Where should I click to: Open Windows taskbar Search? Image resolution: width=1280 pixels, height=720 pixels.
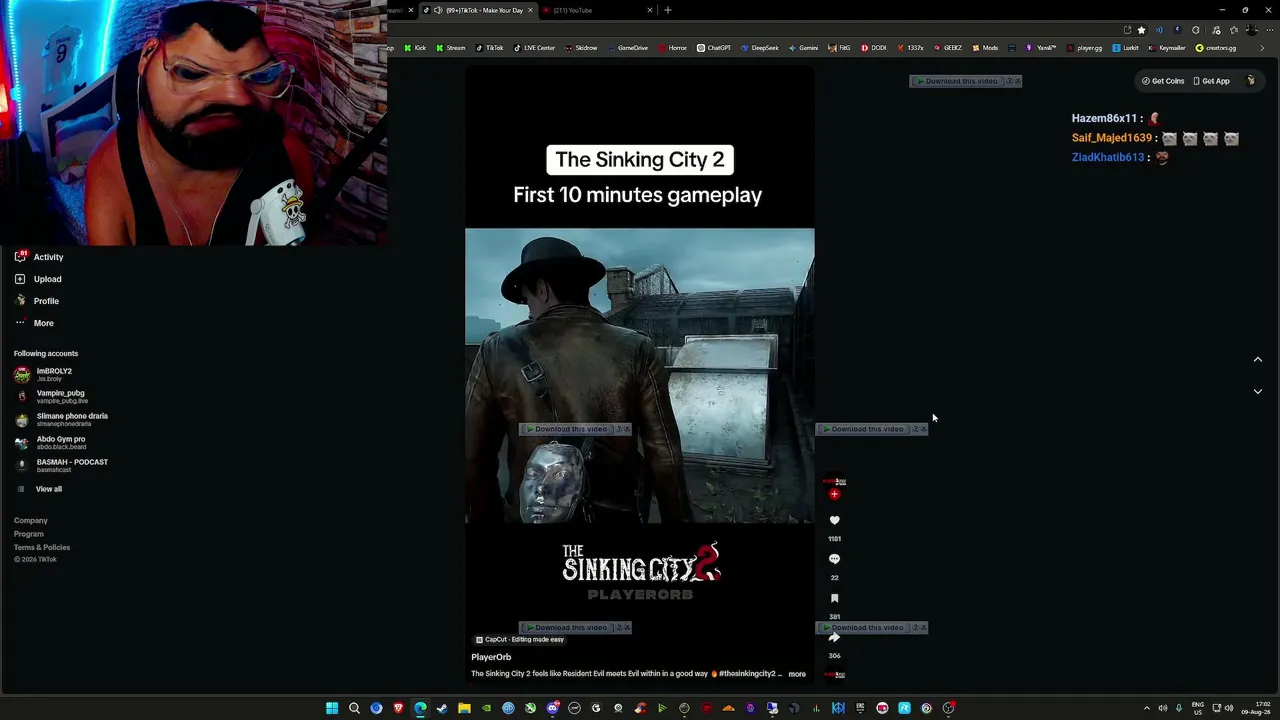click(x=354, y=708)
